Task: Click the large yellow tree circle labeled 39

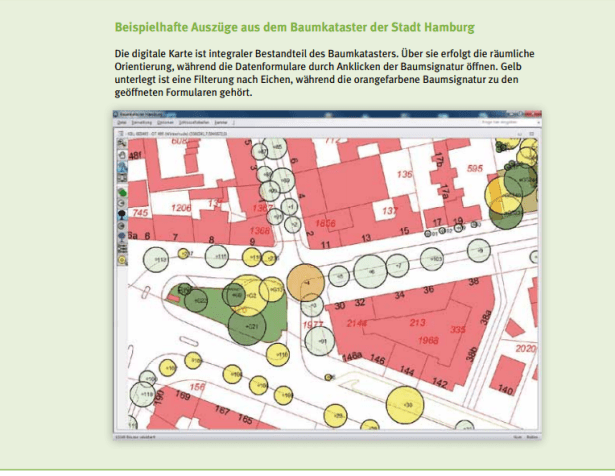Action: click(408, 403)
